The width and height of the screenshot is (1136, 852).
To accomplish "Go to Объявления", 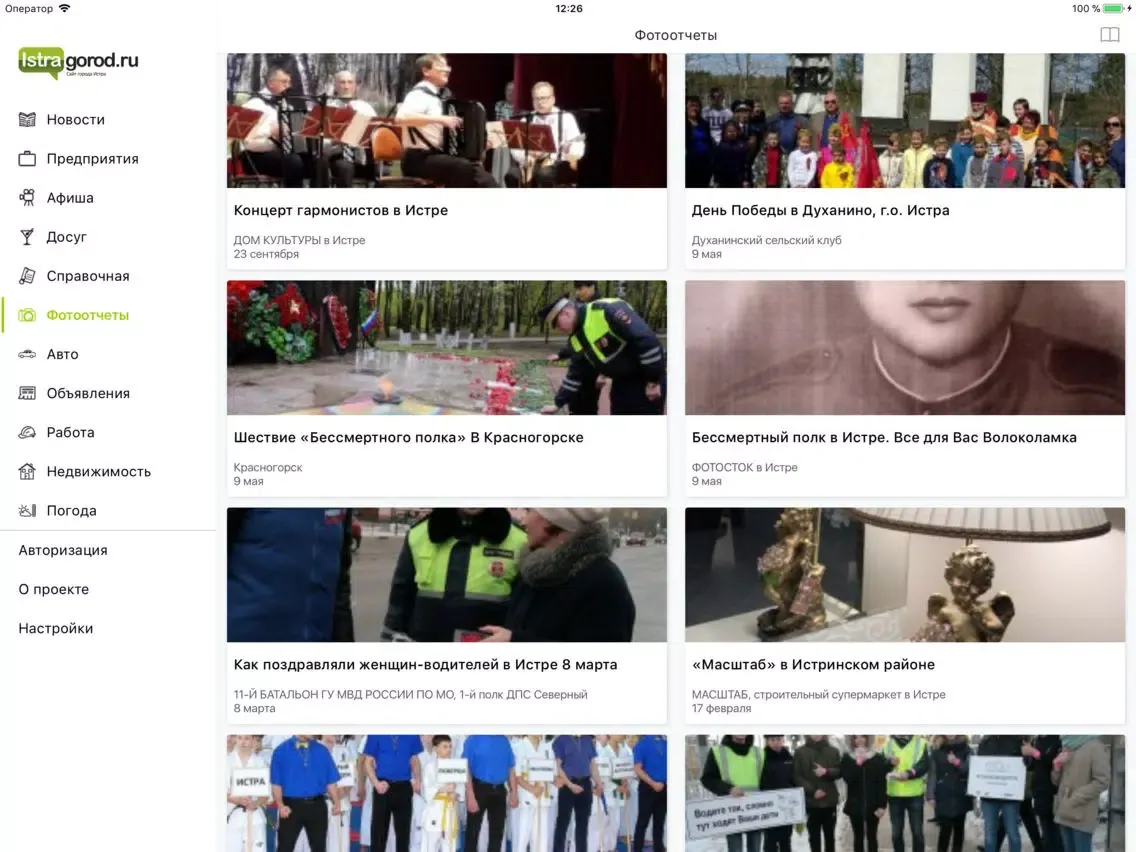I will click(88, 393).
